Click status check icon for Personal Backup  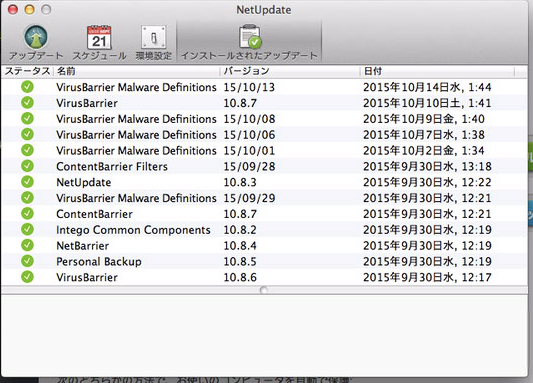click(27, 261)
